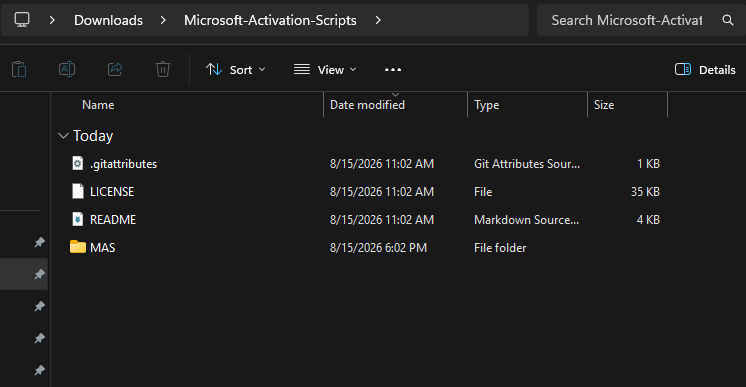The width and height of the screenshot is (746, 387).
Task: Open the See more ellipsis menu
Action: [x=393, y=69]
